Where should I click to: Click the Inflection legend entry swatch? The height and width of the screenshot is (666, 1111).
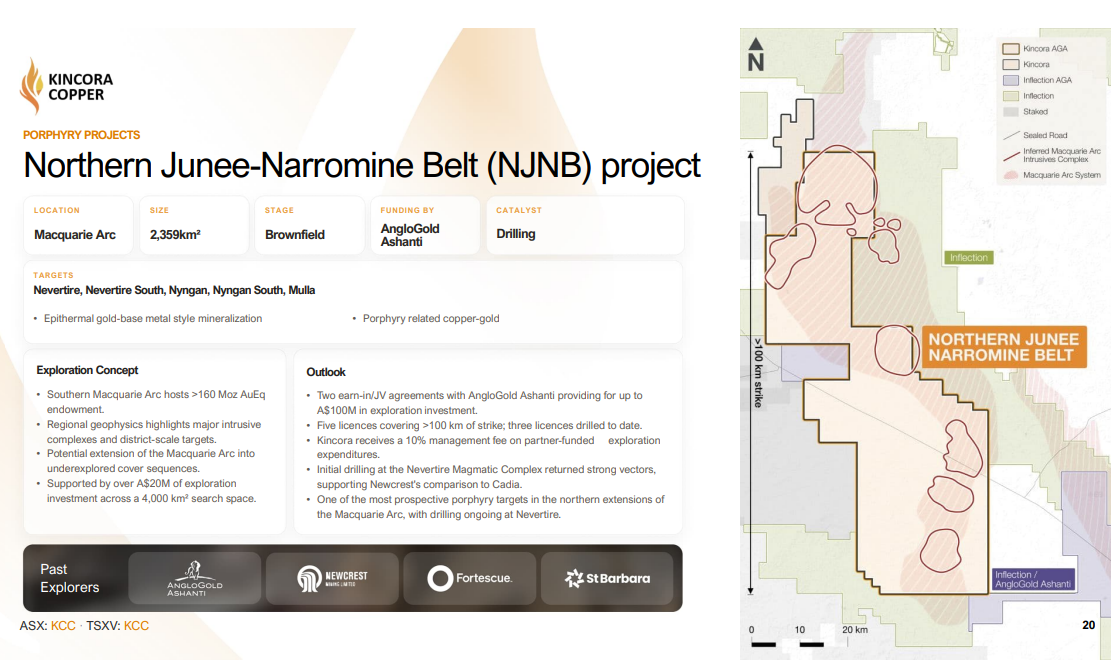pos(1010,96)
